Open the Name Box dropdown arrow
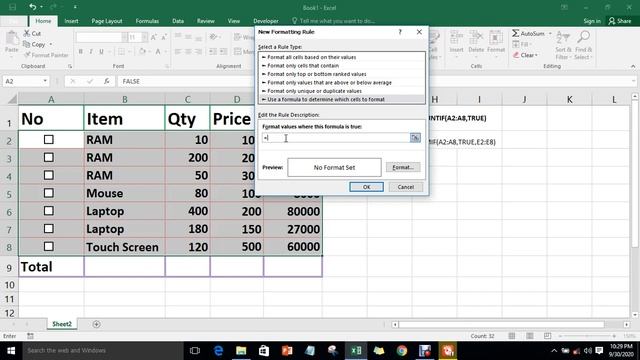The height and width of the screenshot is (360, 640). tap(45, 81)
